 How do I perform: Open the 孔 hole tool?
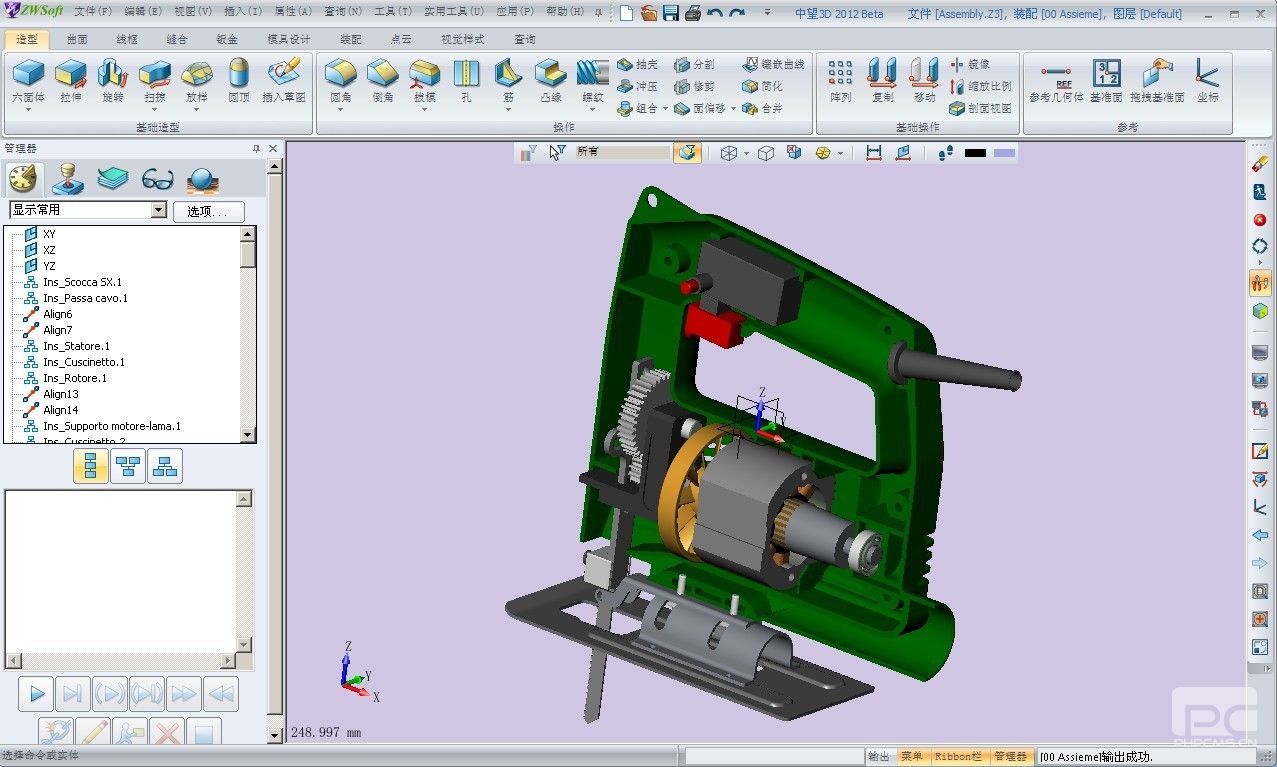pos(465,78)
